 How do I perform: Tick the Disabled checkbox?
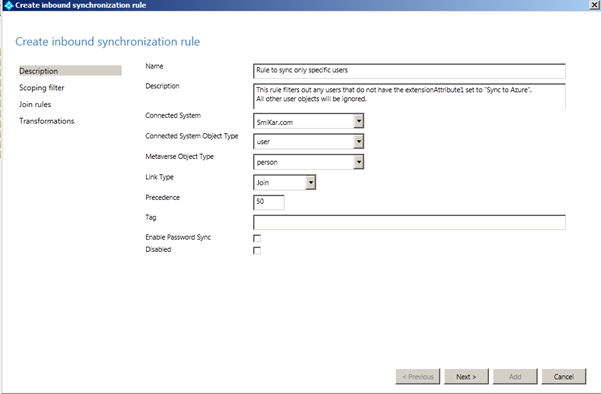(x=257, y=251)
